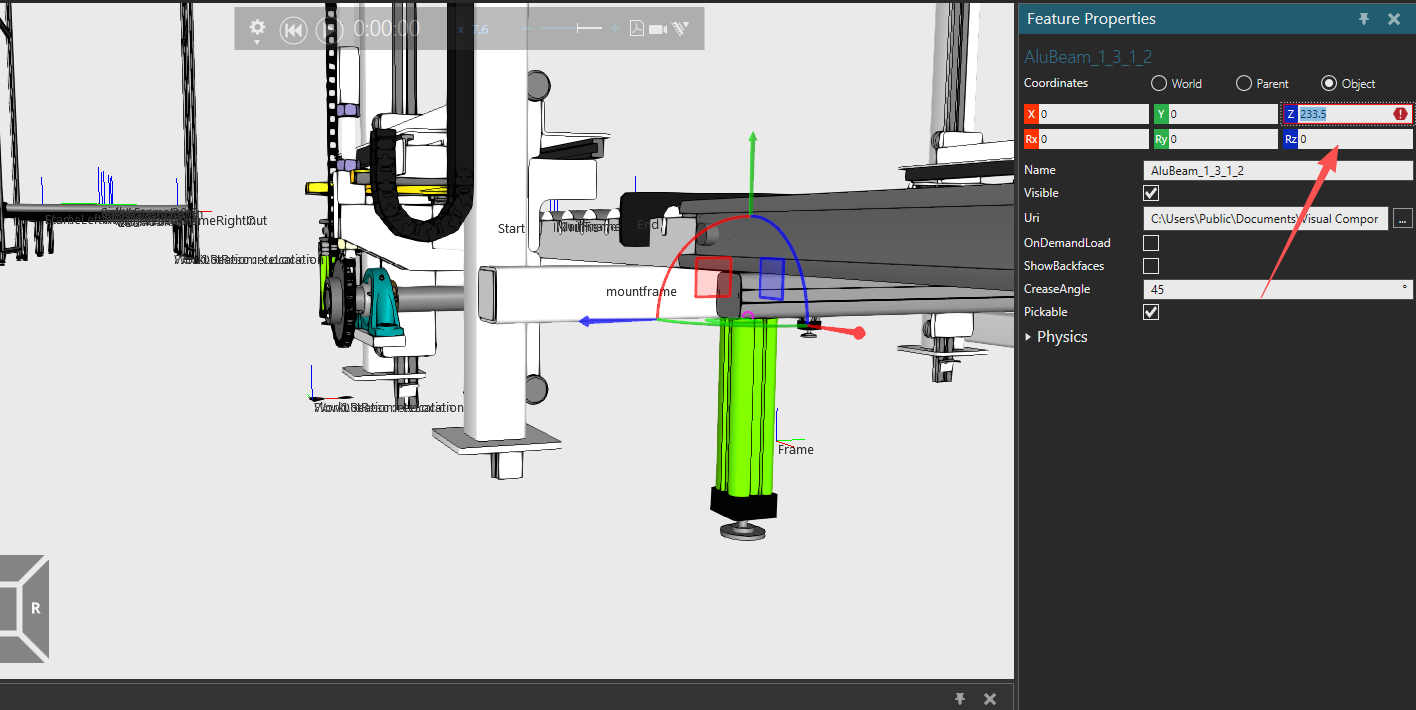The image size is (1416, 710).
Task: Select World coordinates radio button
Action: pyautogui.click(x=1159, y=84)
